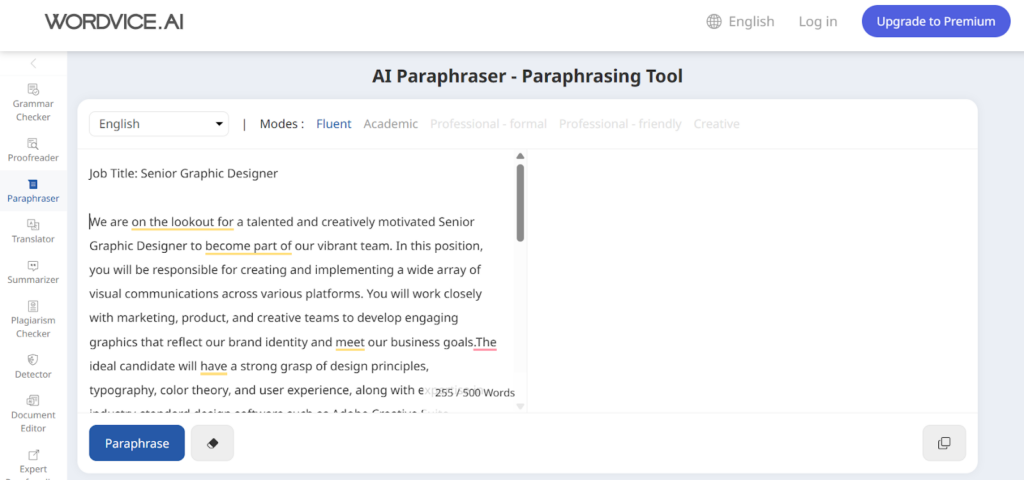Collapse the left sidebar with chevron
The height and width of the screenshot is (480, 1024).
33,64
